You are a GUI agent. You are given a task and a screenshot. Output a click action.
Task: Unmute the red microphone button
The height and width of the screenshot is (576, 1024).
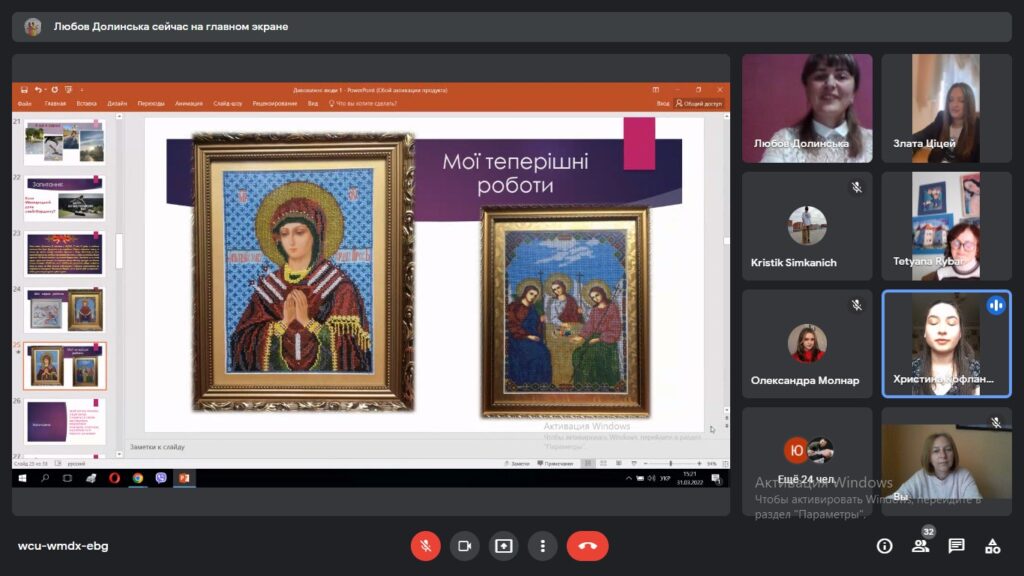(x=425, y=546)
